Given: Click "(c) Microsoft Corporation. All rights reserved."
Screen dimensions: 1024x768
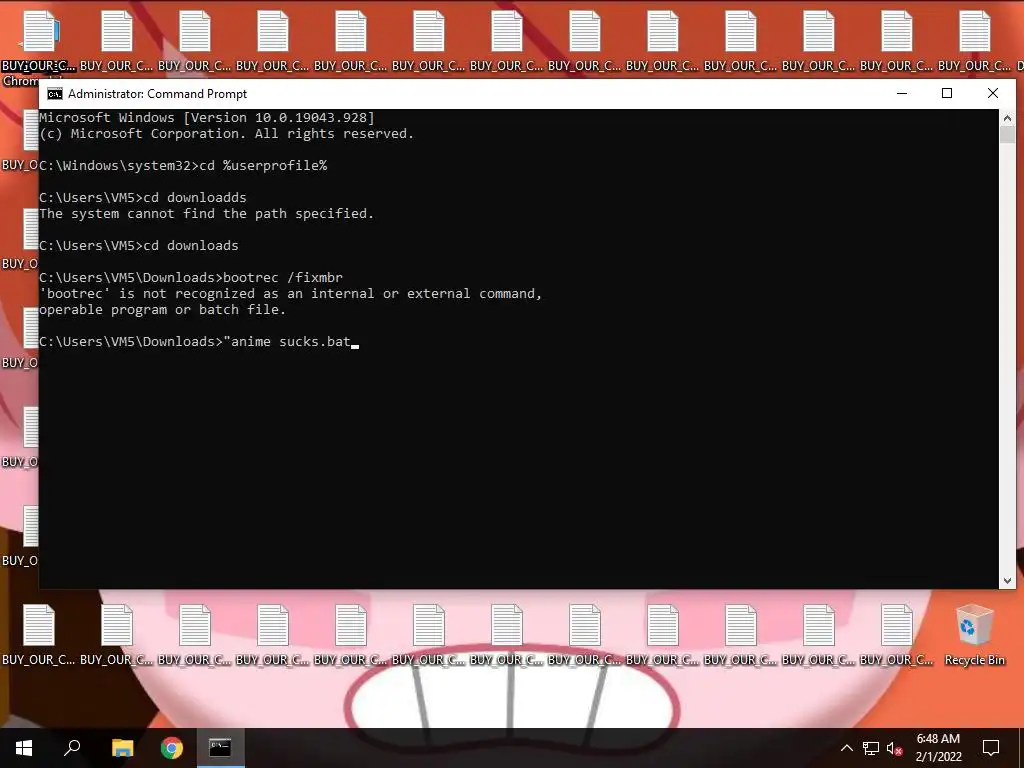Looking at the screenshot, I should point(227,134).
